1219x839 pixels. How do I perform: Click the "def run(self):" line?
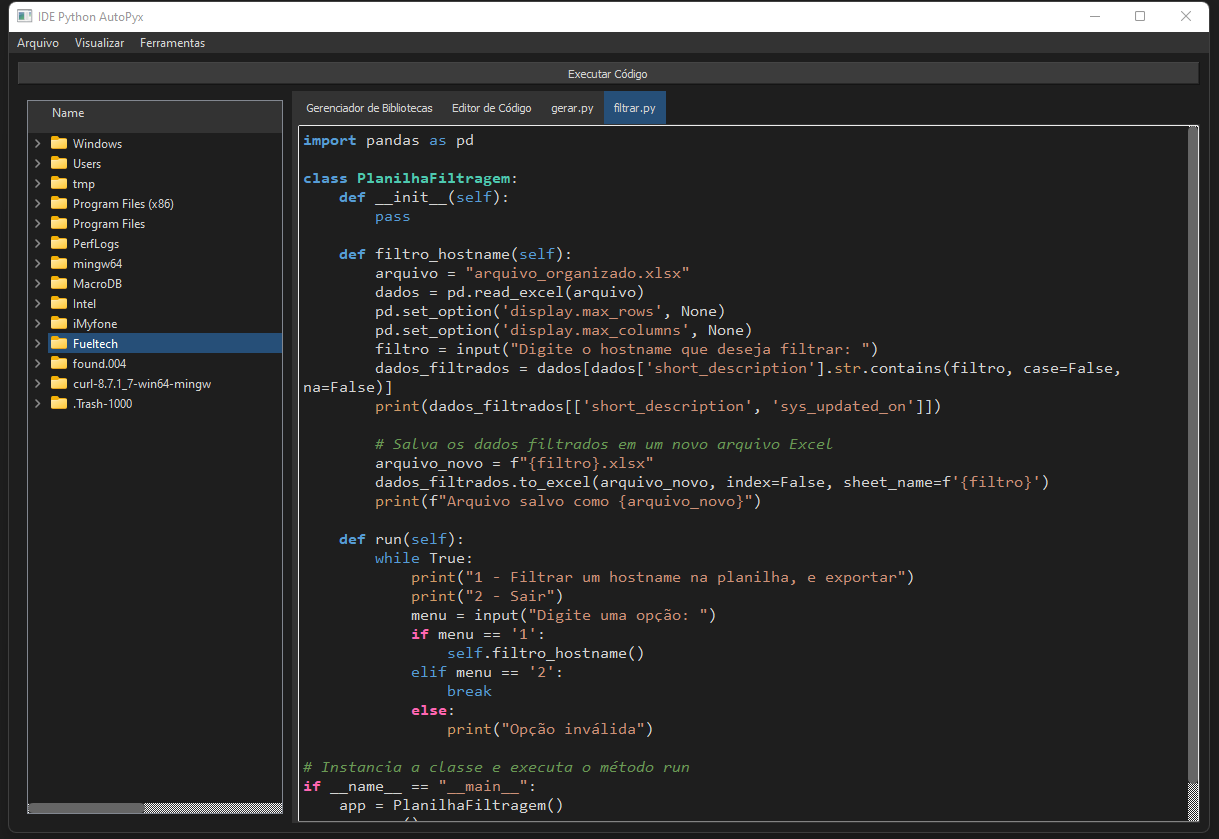click(402, 539)
